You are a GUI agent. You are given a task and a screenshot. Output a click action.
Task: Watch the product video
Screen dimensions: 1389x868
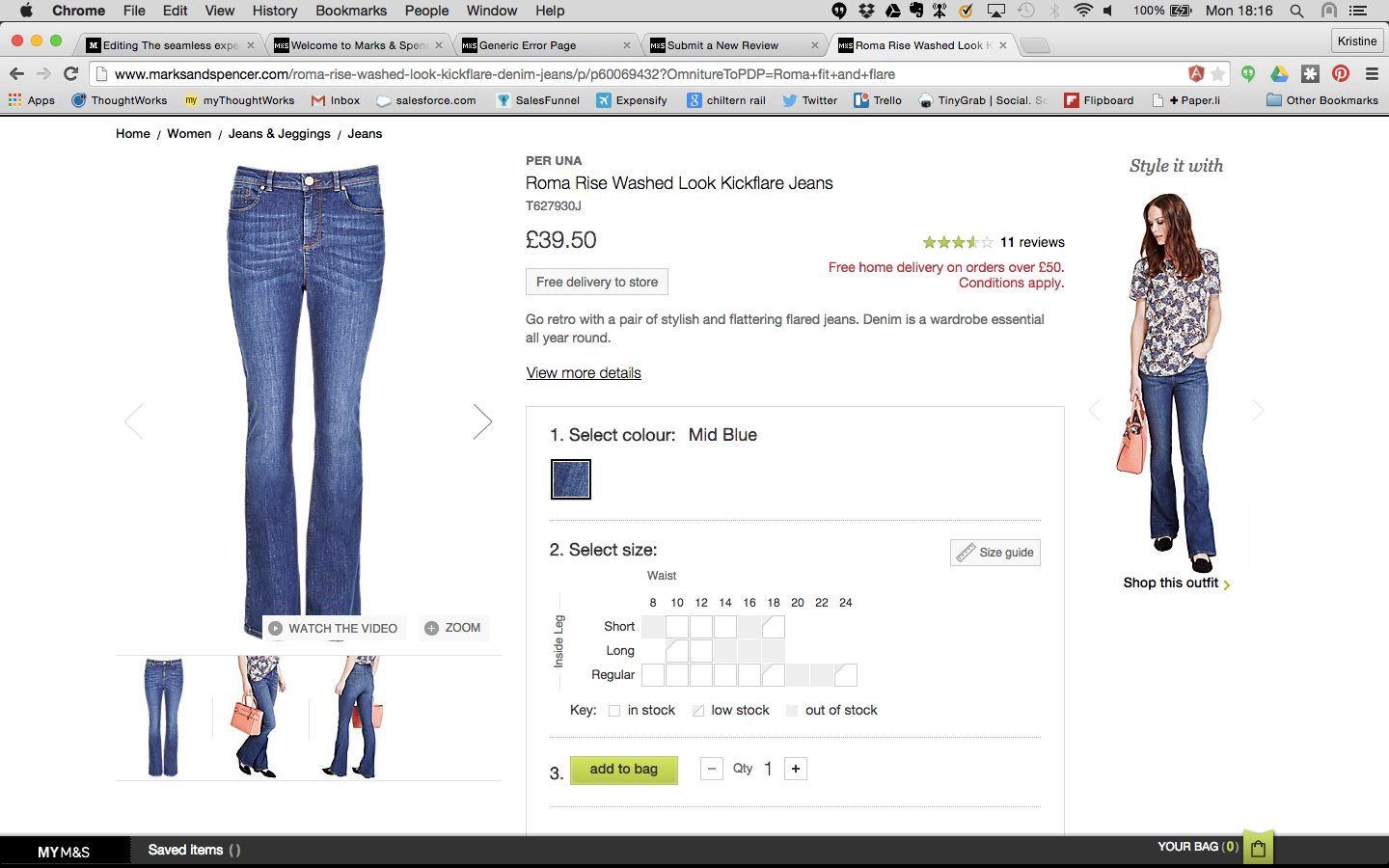pos(333,628)
